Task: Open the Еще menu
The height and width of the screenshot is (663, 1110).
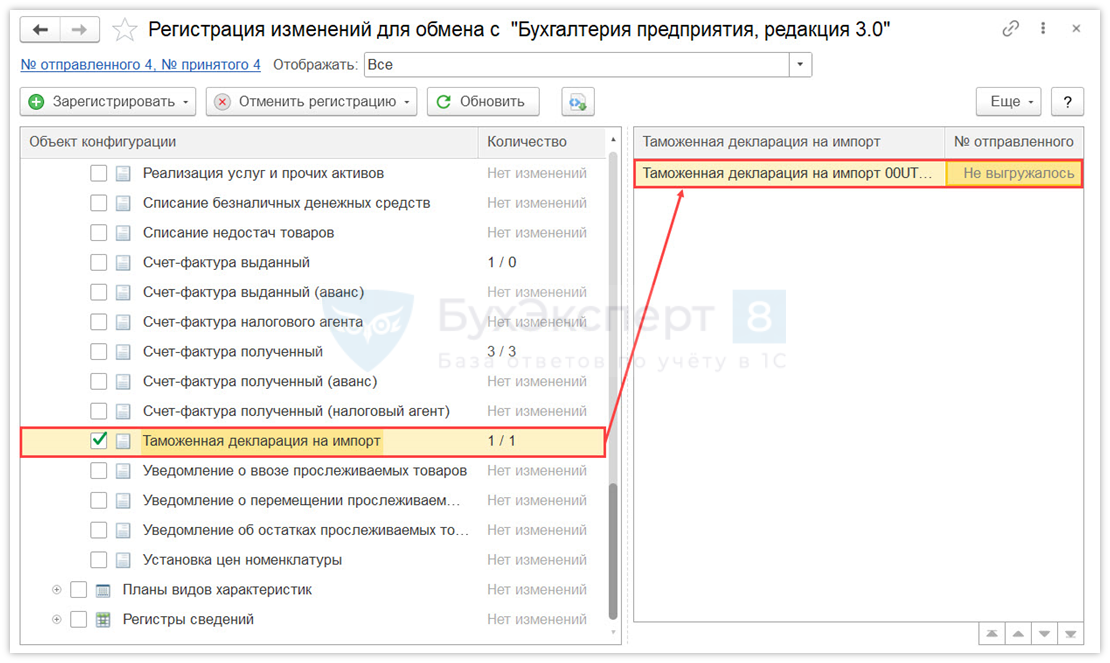Action: tap(1009, 102)
